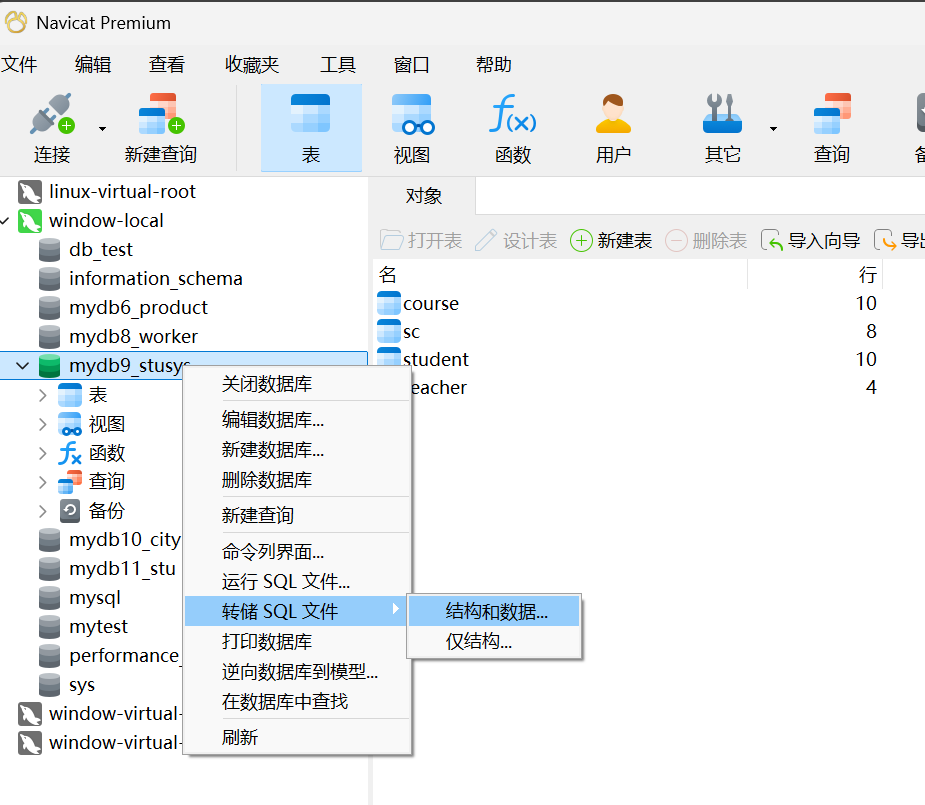The height and width of the screenshot is (805, 925).
Task: Expand the Backup (备份) tree node
Action: tap(42, 511)
